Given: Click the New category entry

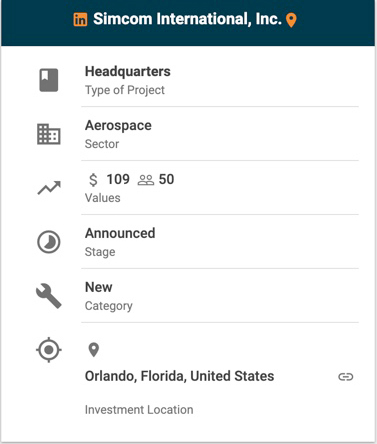Looking at the screenshot, I should [x=99, y=287].
